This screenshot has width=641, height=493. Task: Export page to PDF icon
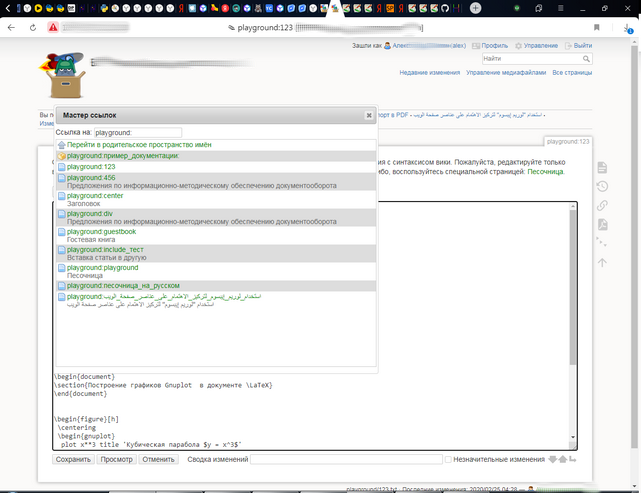[602, 224]
